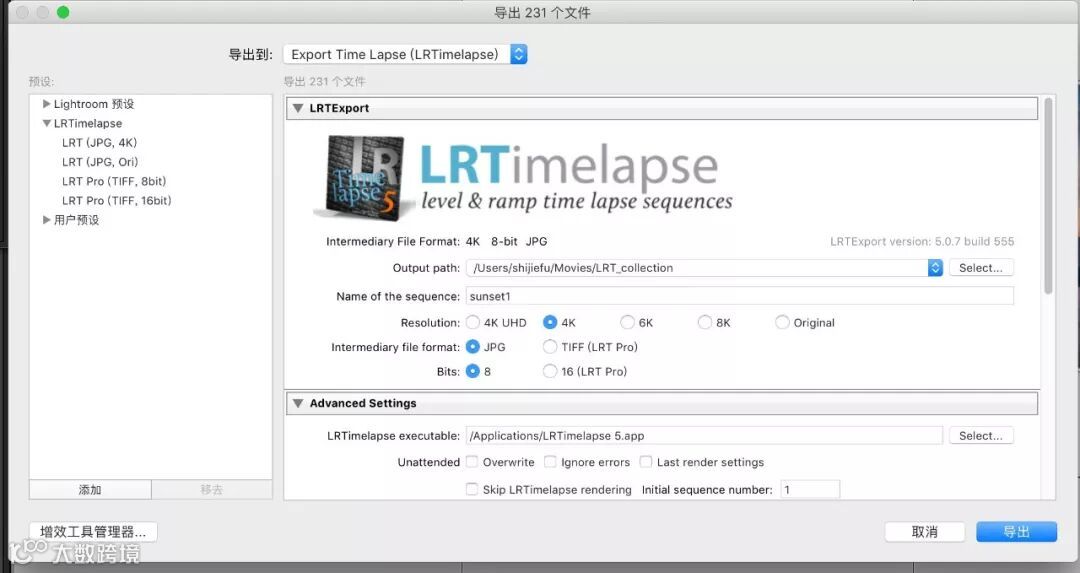Click the Initial sequence number field
The width and height of the screenshot is (1080, 573).
tap(810, 489)
